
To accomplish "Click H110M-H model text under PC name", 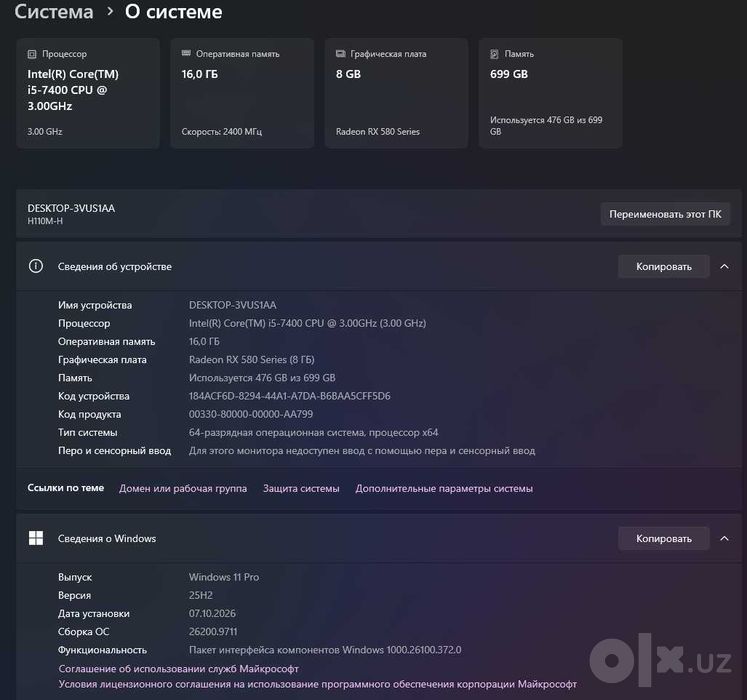I will 45,221.
